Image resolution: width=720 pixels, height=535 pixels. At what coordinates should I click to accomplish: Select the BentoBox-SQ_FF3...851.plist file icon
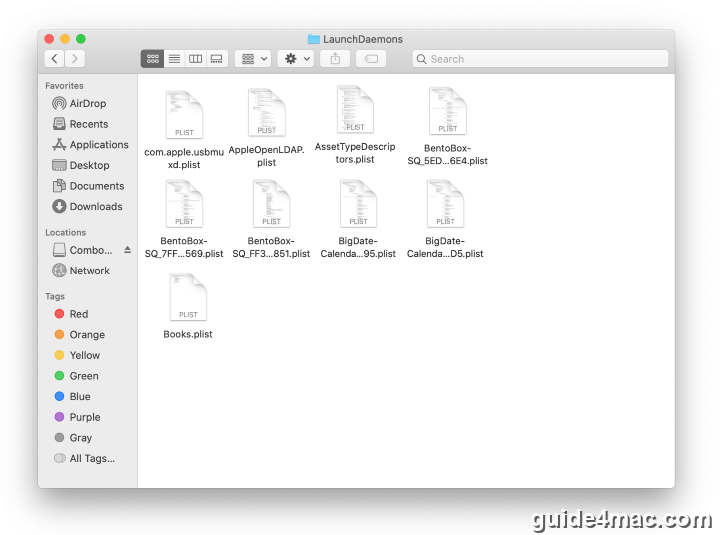click(x=271, y=203)
